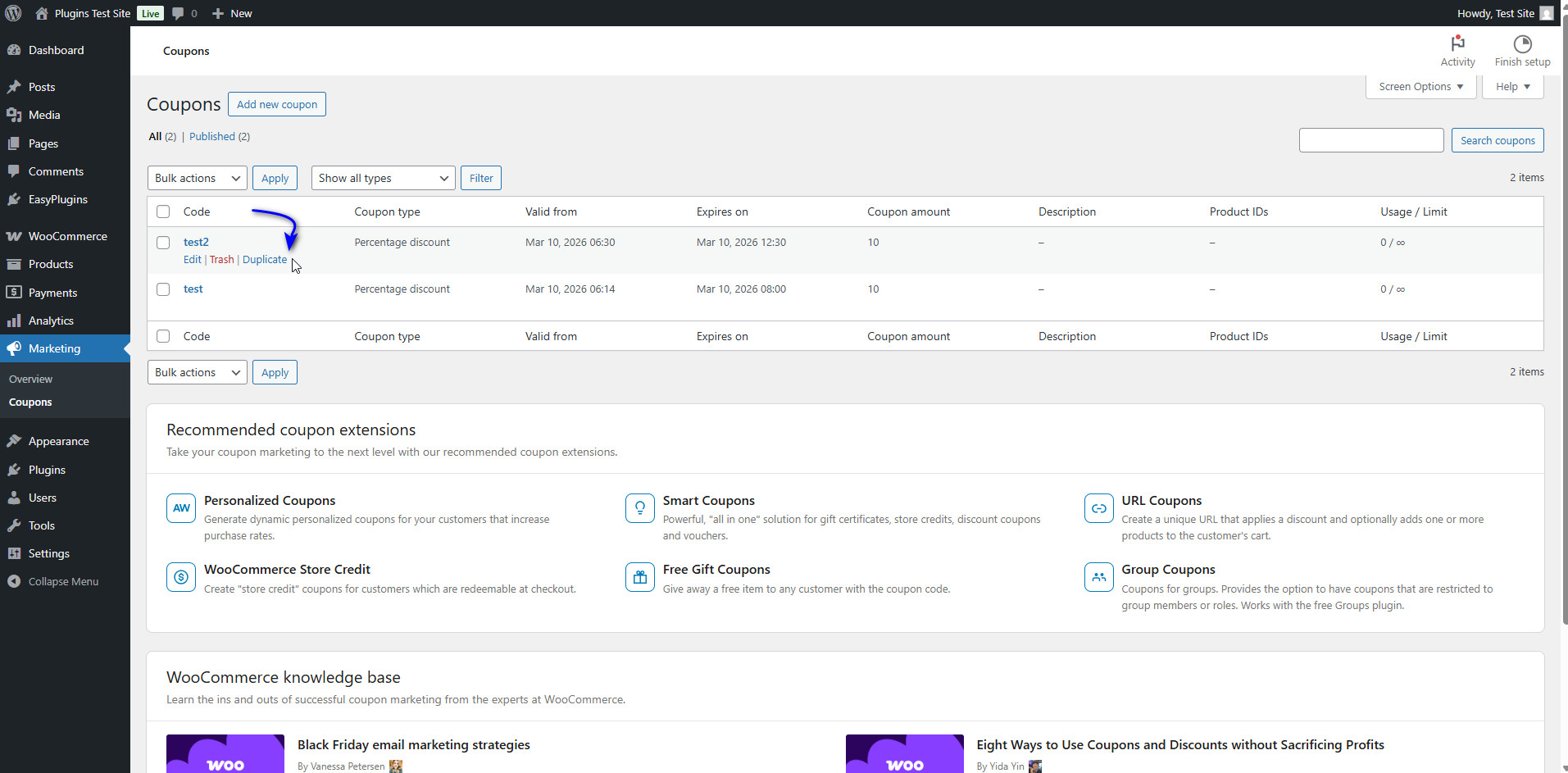Tick the checkbox for test coupon
Screen dimensions: 1568x773
coord(163,289)
